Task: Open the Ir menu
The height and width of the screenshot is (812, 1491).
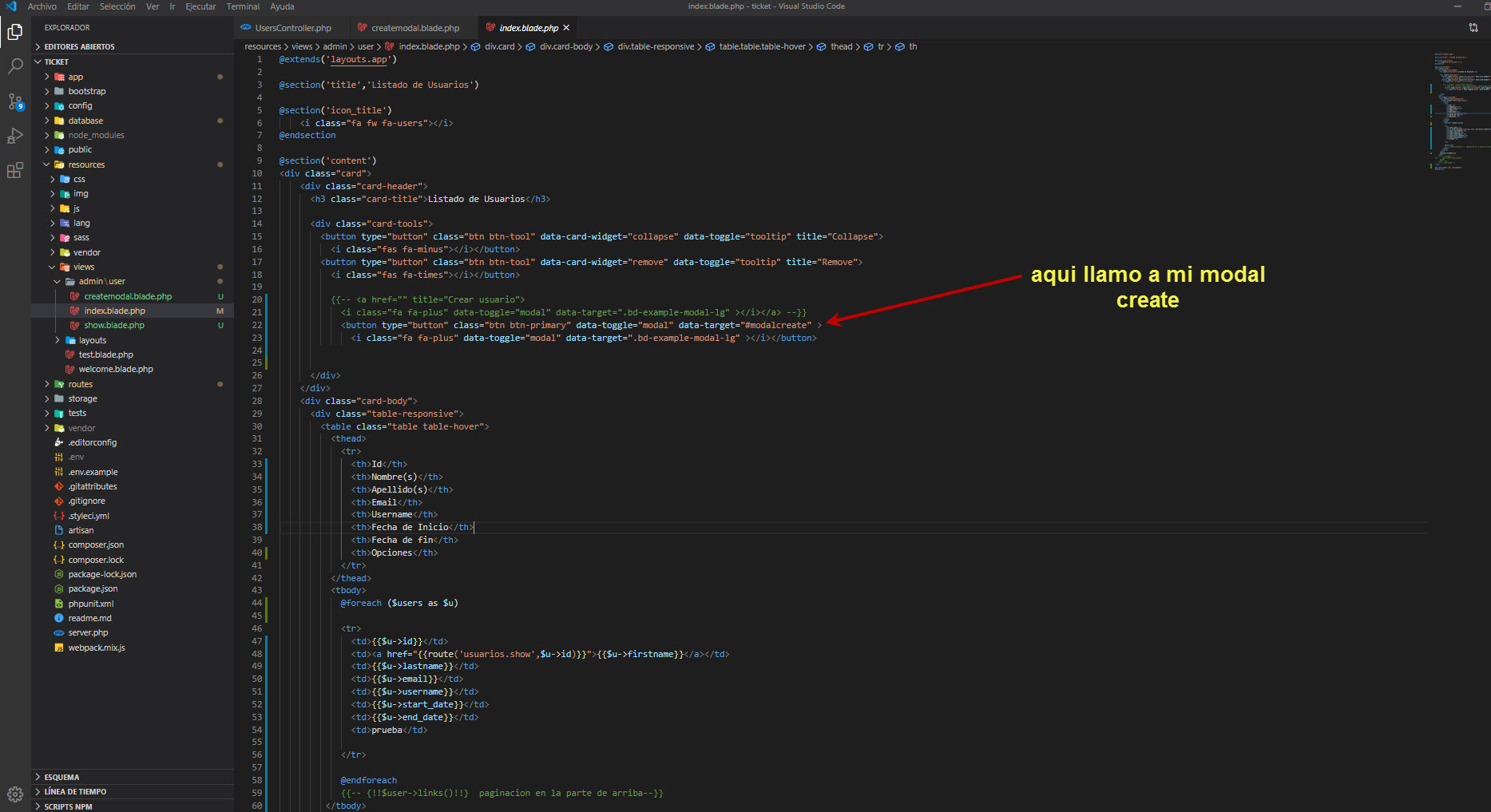Action: coord(172,6)
